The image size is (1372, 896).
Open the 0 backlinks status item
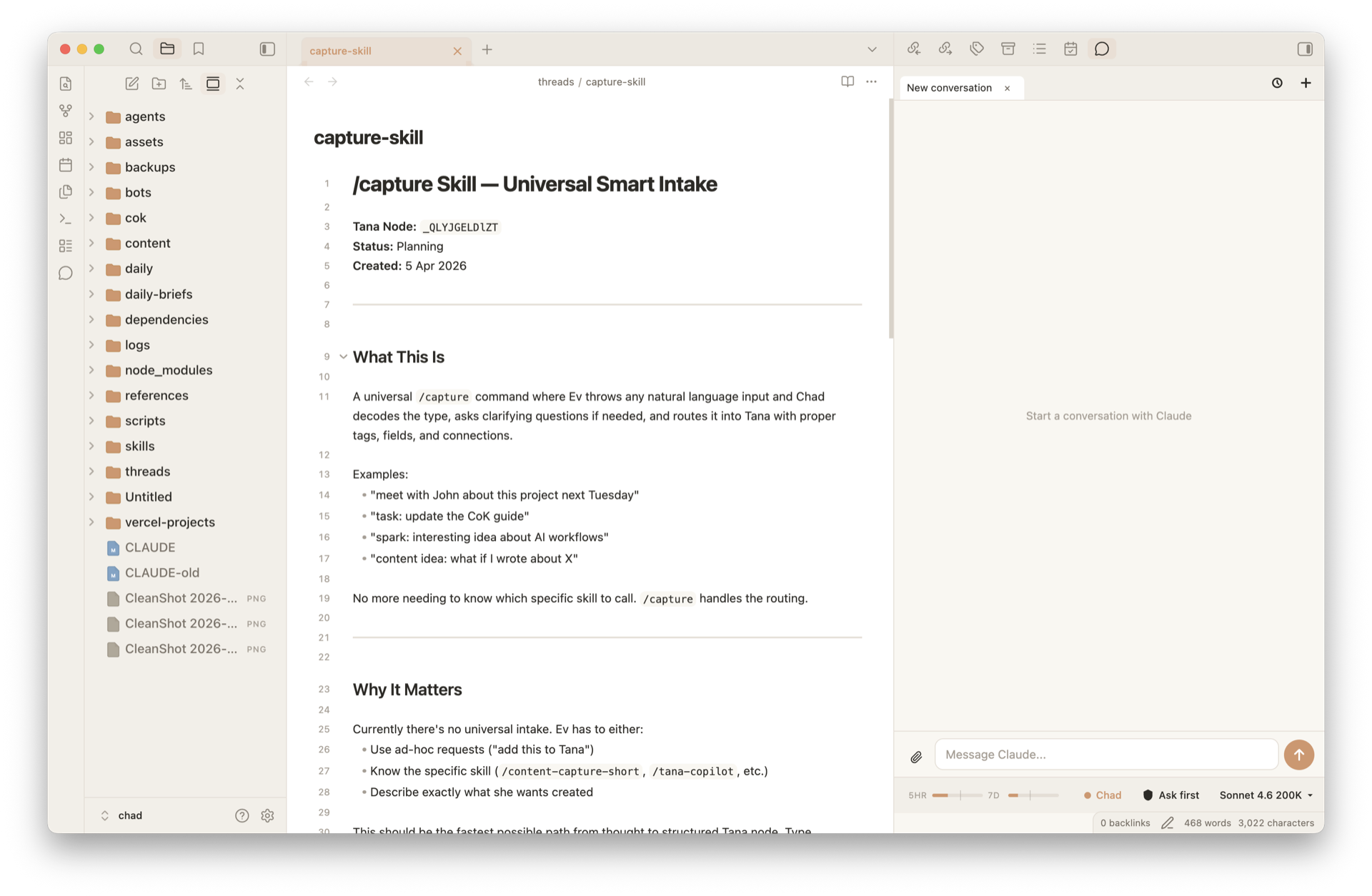tap(1125, 822)
